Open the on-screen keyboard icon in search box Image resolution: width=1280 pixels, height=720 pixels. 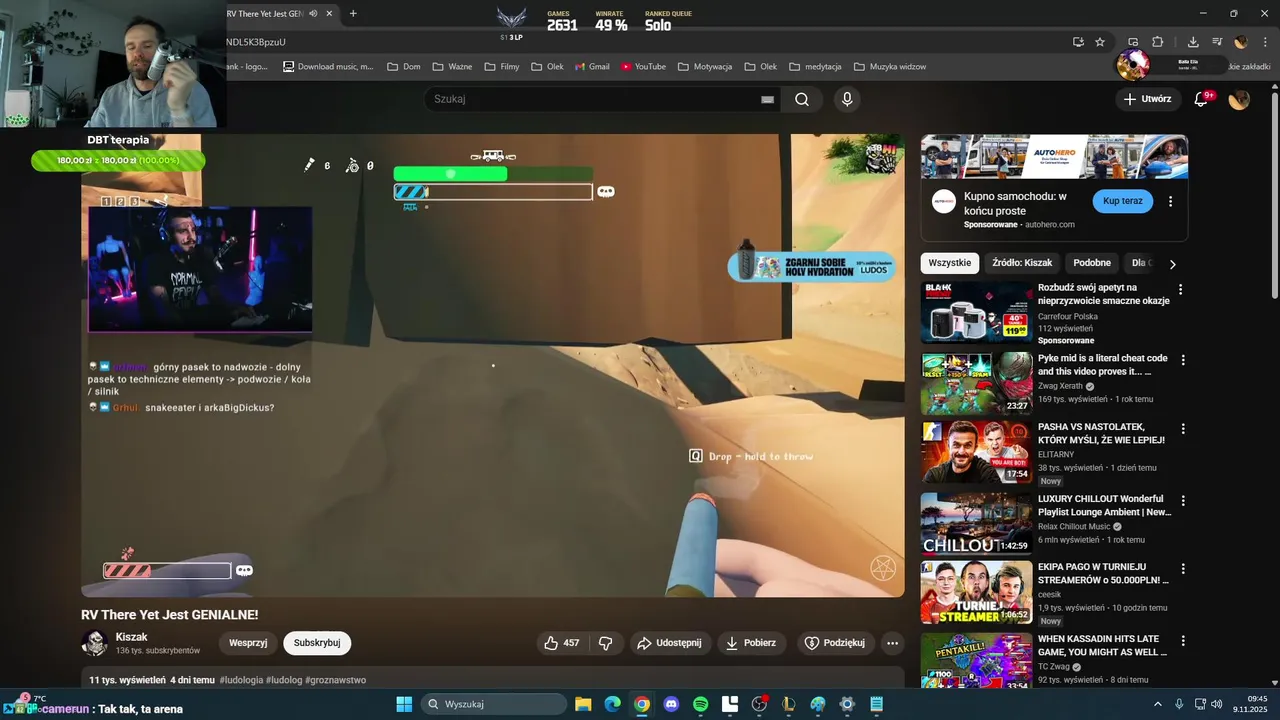pyautogui.click(x=767, y=99)
